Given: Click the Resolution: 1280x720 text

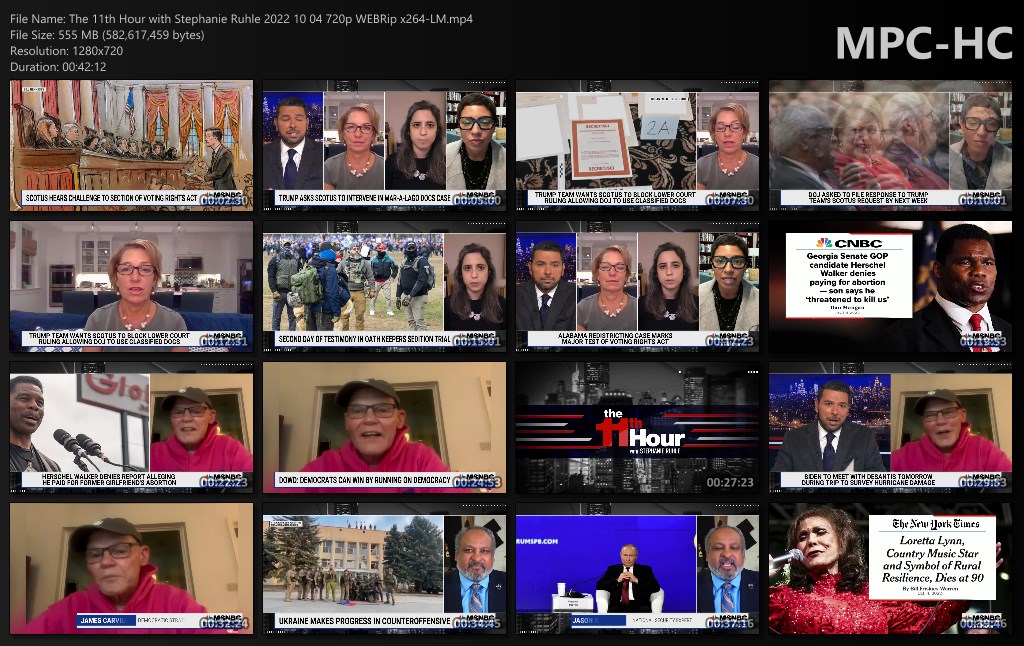Looking at the screenshot, I should point(67,51).
